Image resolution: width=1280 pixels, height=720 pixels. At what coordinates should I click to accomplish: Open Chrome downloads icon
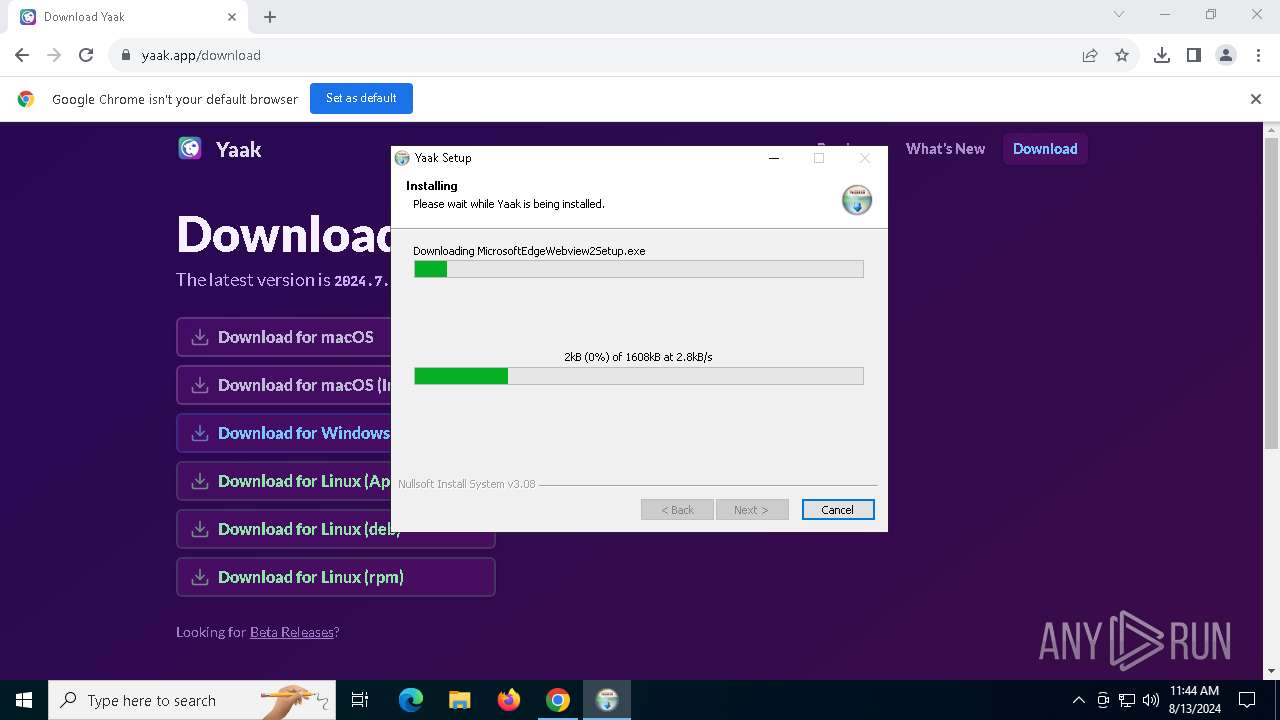(x=1162, y=55)
